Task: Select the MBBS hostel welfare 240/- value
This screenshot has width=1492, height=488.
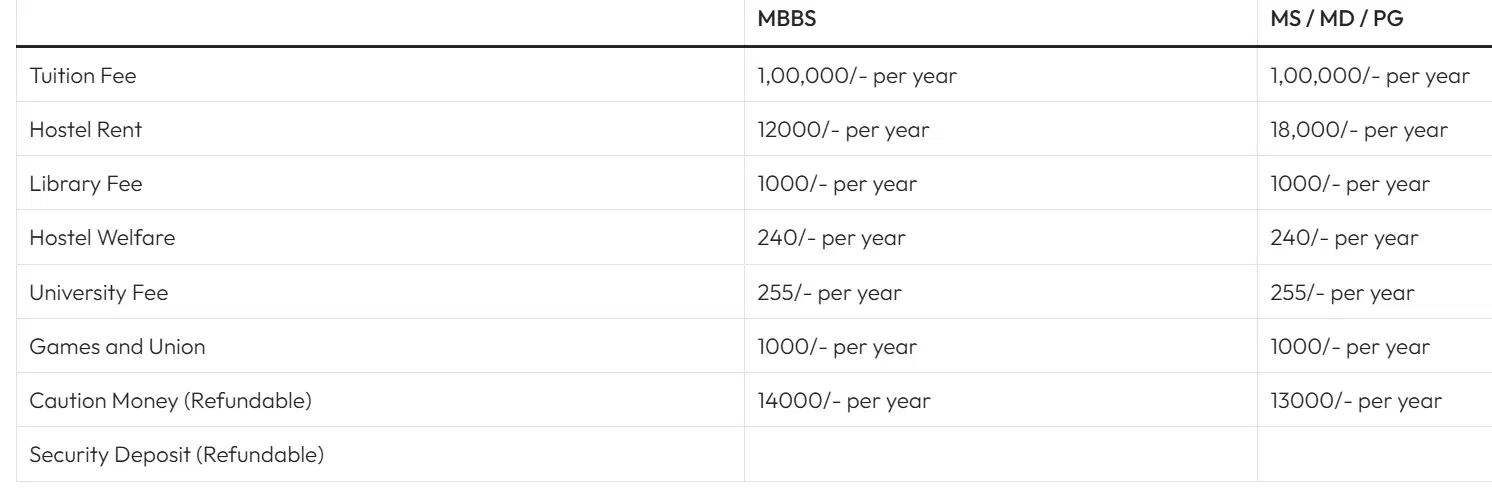Action: 832,238
